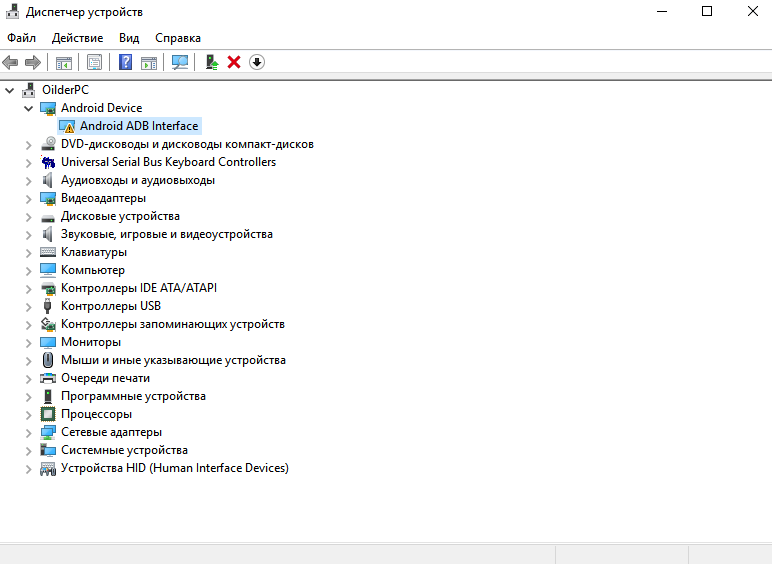The height and width of the screenshot is (564, 772).
Task: Select the Контроллеры USB label
Action: click(111, 306)
